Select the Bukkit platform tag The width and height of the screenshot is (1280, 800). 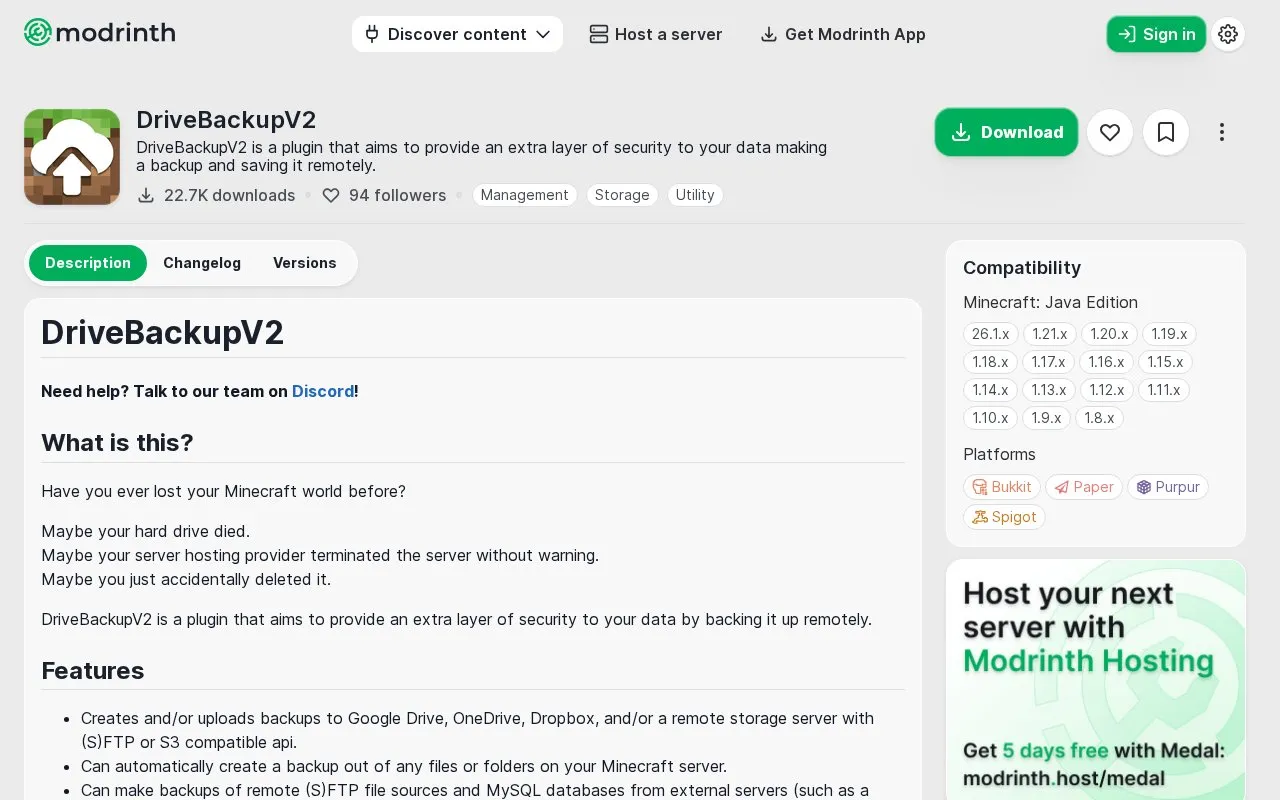click(x=1002, y=487)
